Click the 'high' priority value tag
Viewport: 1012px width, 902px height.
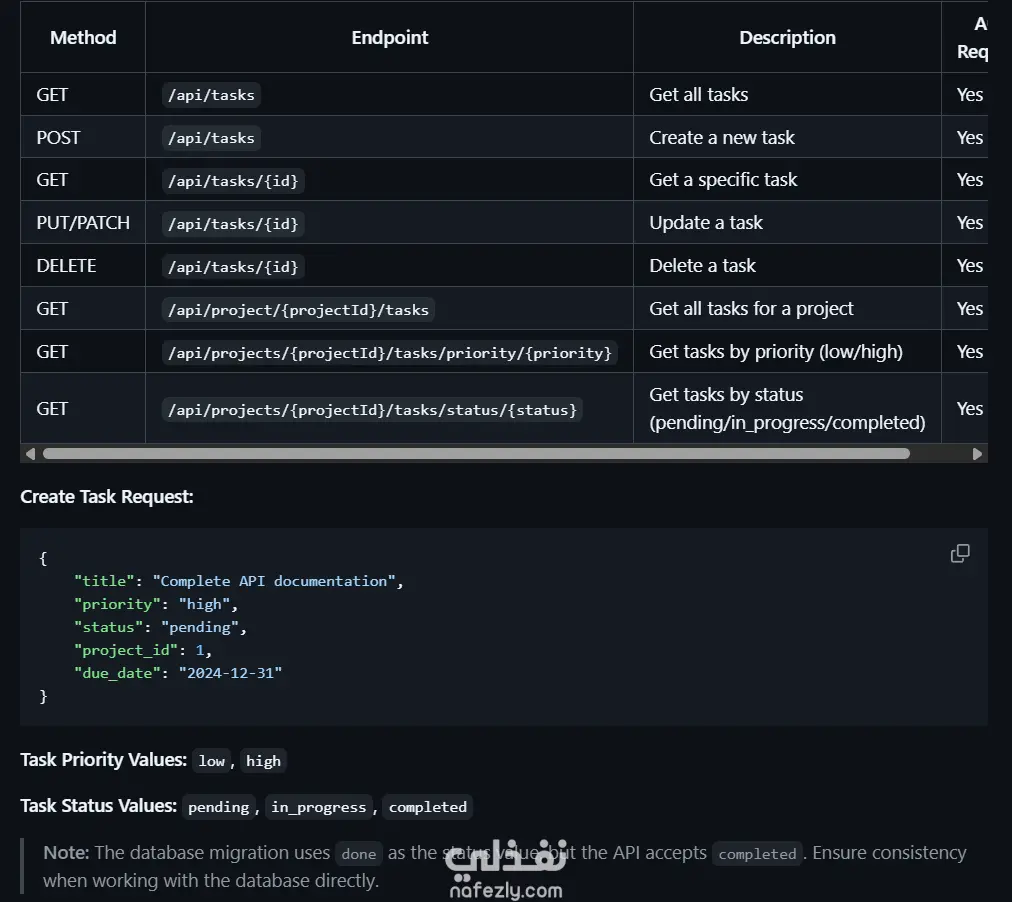263,761
